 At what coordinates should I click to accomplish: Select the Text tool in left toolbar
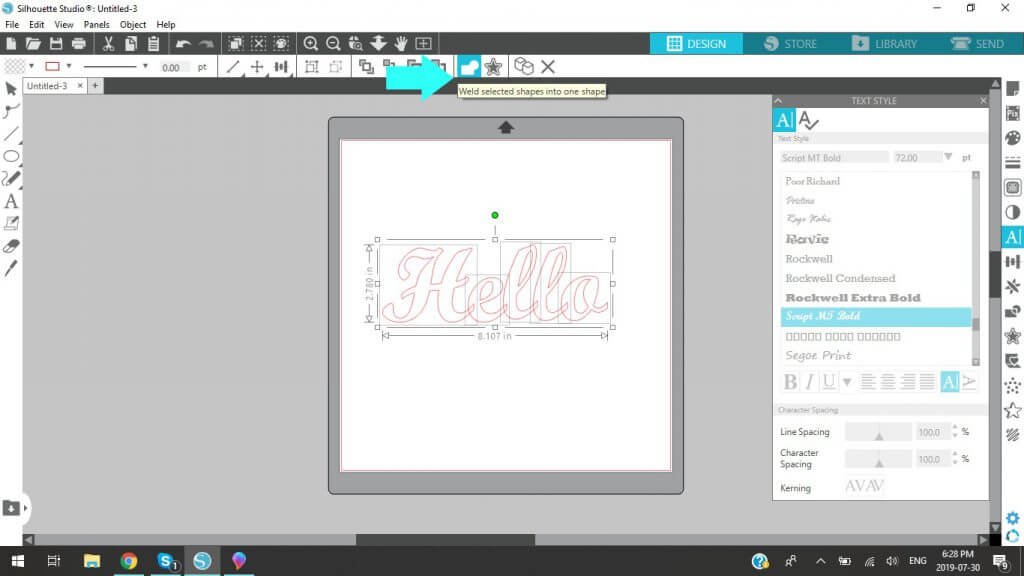pyautogui.click(x=11, y=201)
